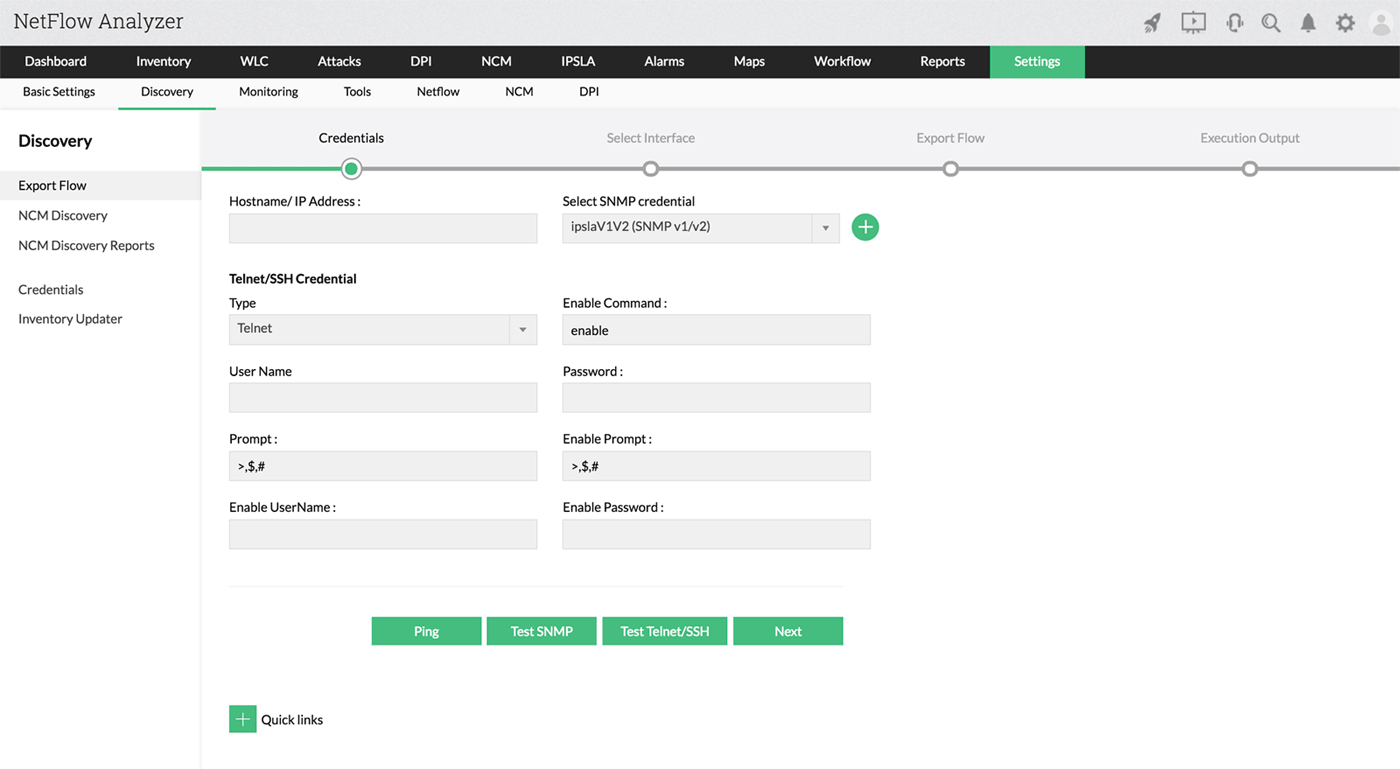Open the user profile avatar
Viewport: 1400px width, 769px height.
[x=1381, y=23]
